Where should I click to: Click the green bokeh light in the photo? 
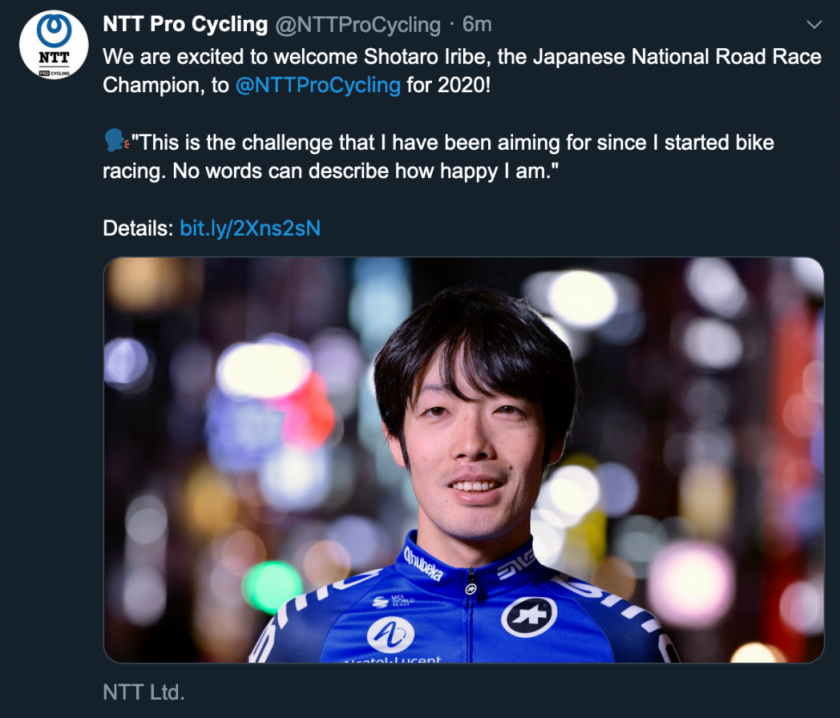271,584
